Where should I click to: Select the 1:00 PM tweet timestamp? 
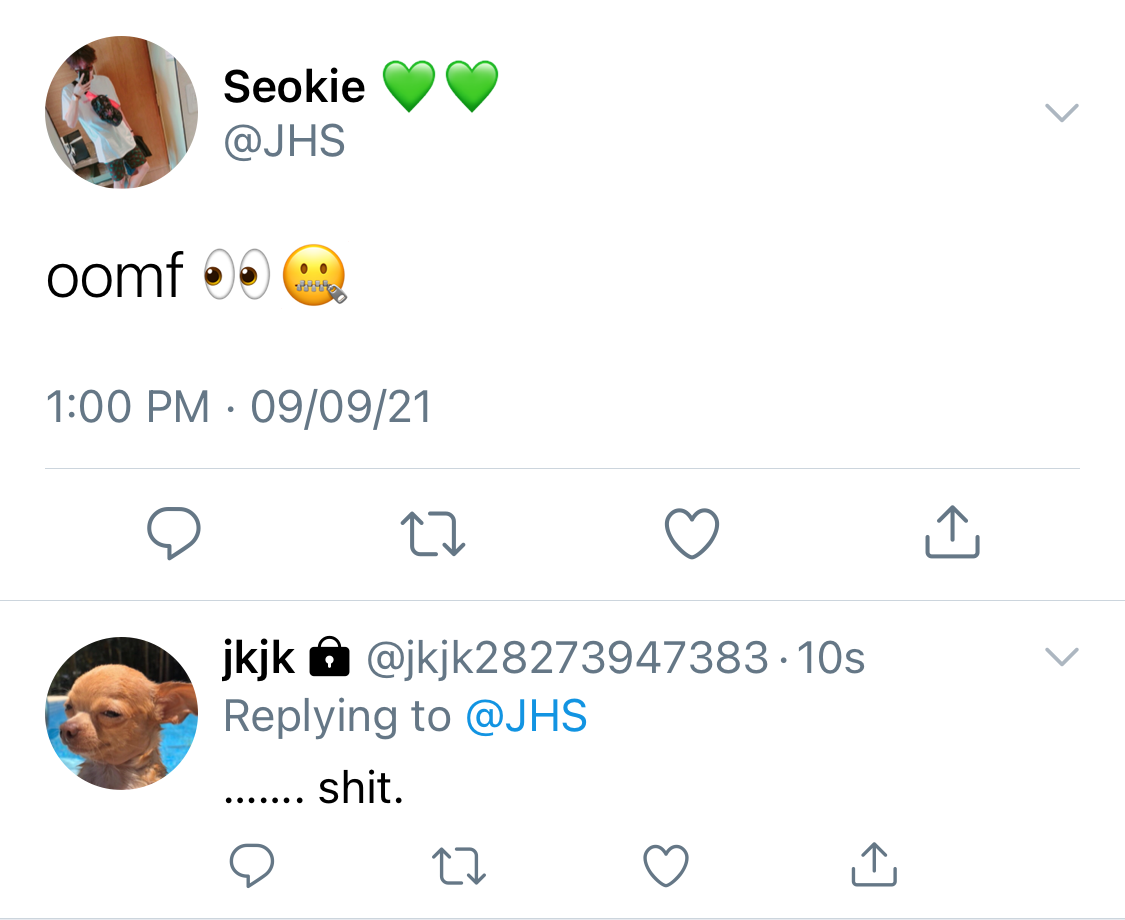tap(128, 407)
